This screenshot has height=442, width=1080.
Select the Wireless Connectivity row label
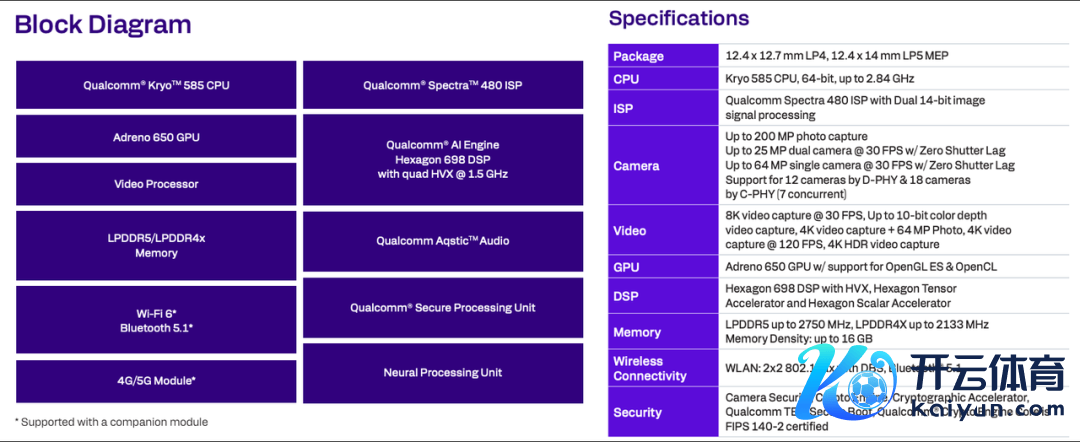click(x=650, y=368)
